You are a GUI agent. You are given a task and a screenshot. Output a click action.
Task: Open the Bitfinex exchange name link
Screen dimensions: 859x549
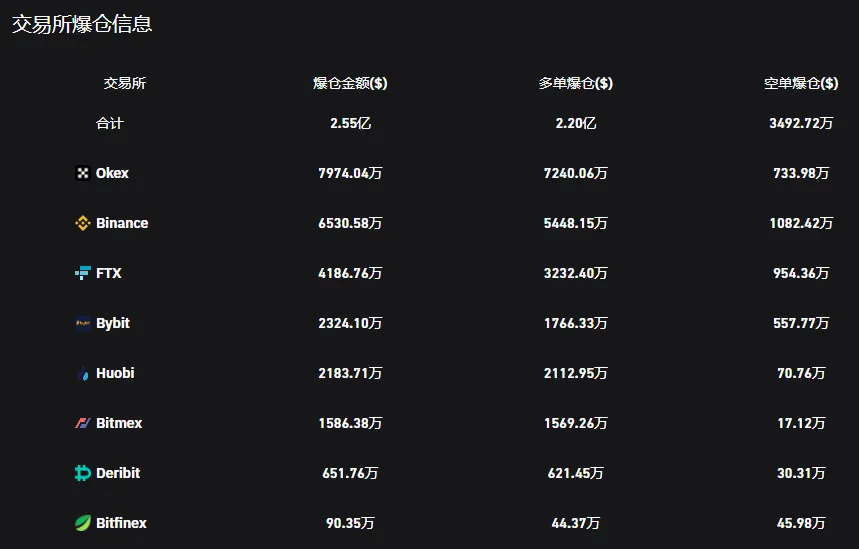[121, 523]
